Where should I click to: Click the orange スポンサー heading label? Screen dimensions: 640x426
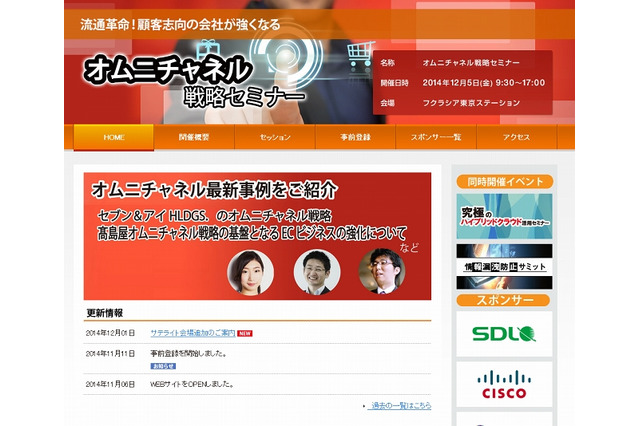click(503, 300)
